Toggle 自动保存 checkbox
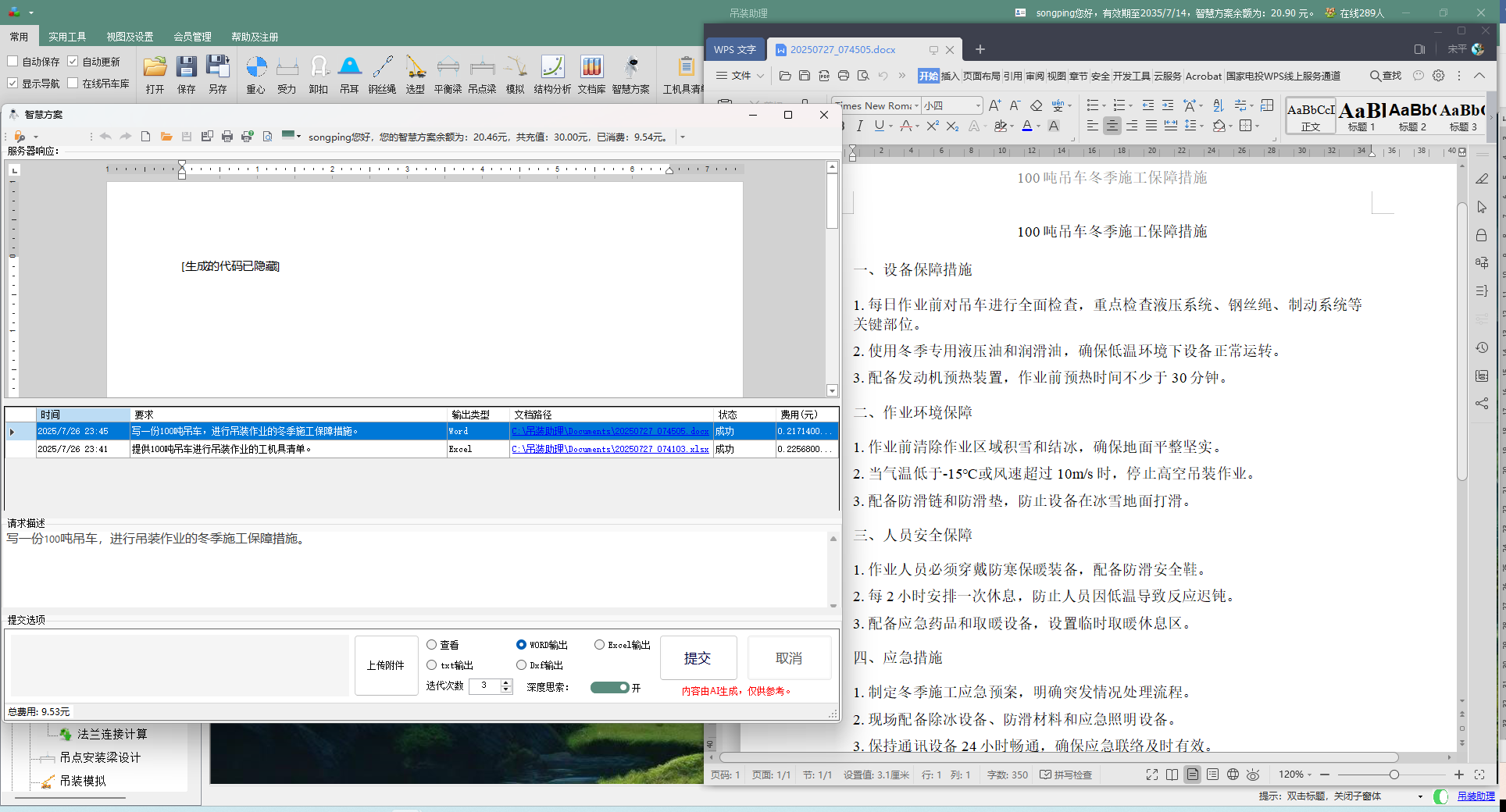Screen dimensions: 1506x812 coord(12,61)
